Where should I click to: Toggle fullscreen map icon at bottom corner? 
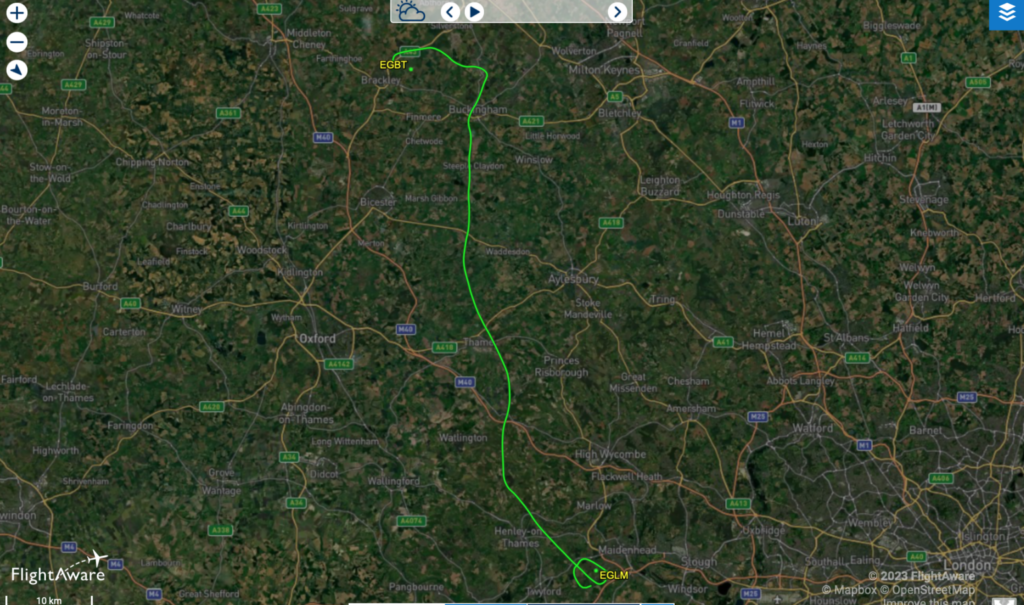[x=1004, y=601]
